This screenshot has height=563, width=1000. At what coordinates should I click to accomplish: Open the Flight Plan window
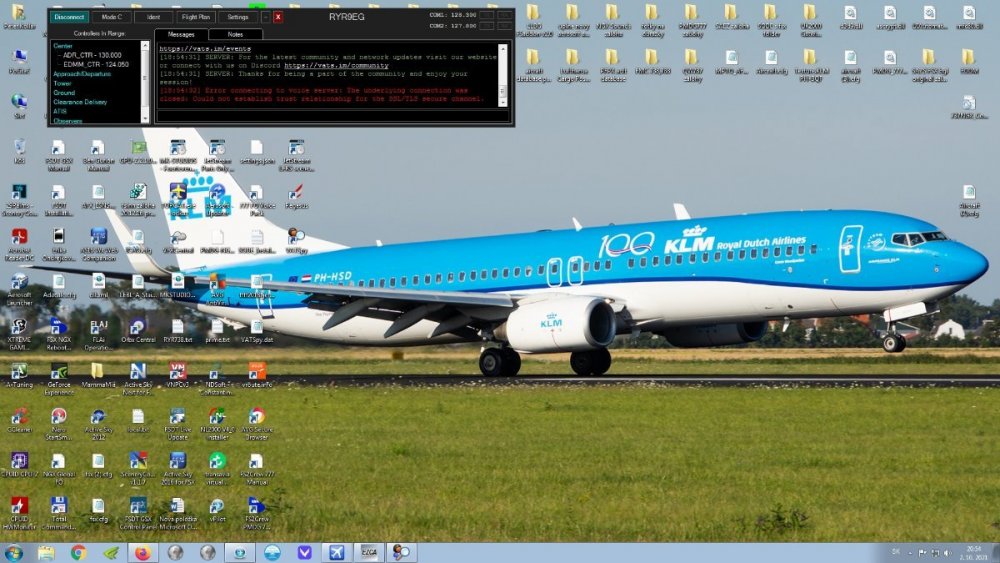point(194,17)
